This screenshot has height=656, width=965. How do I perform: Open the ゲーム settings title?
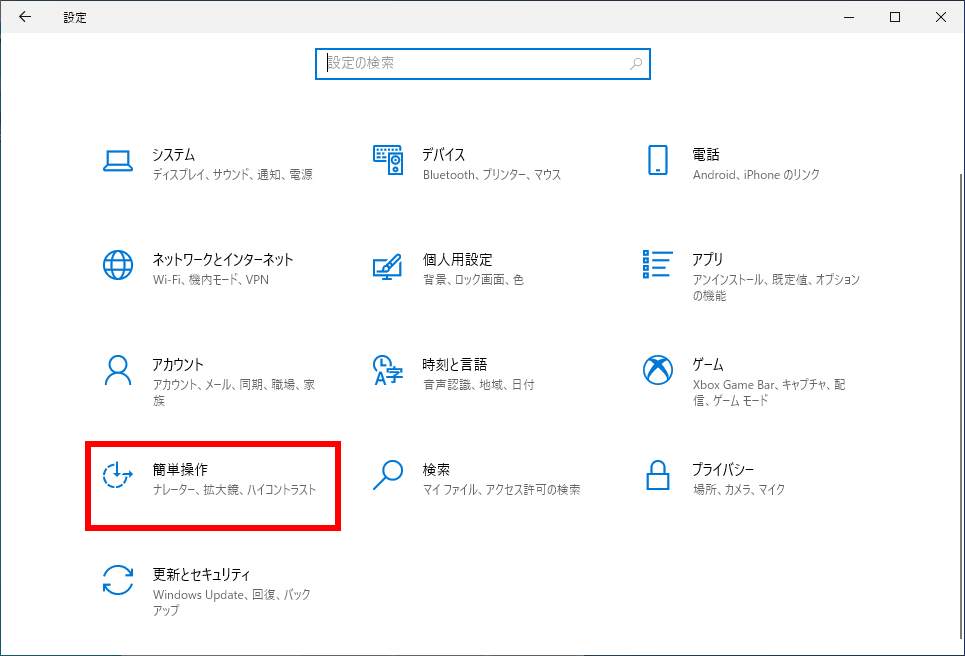click(708, 365)
